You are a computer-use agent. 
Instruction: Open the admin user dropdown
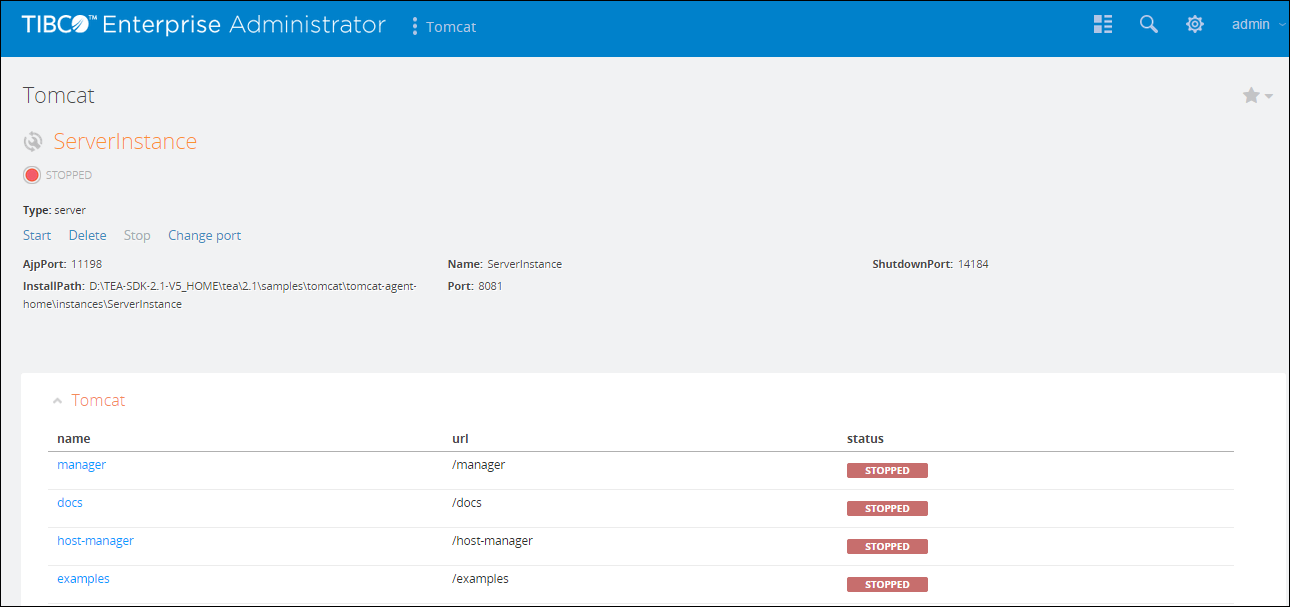click(x=1257, y=25)
